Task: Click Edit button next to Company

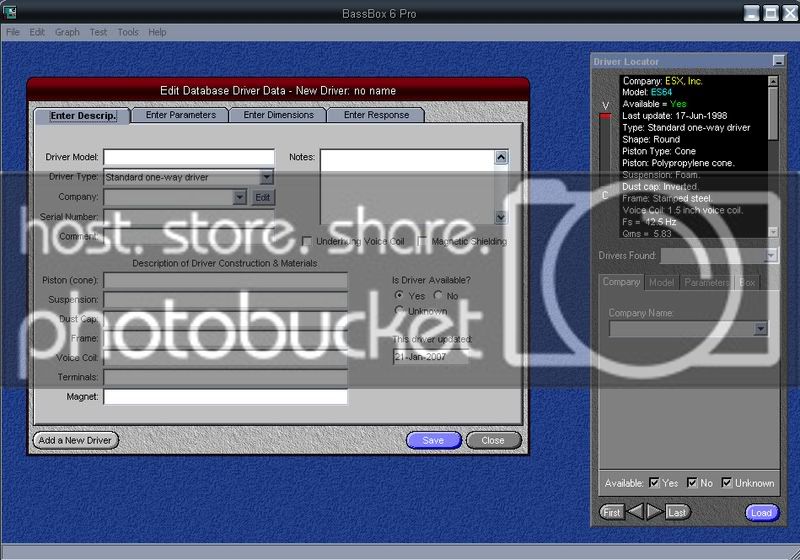Action: pyautogui.click(x=263, y=197)
